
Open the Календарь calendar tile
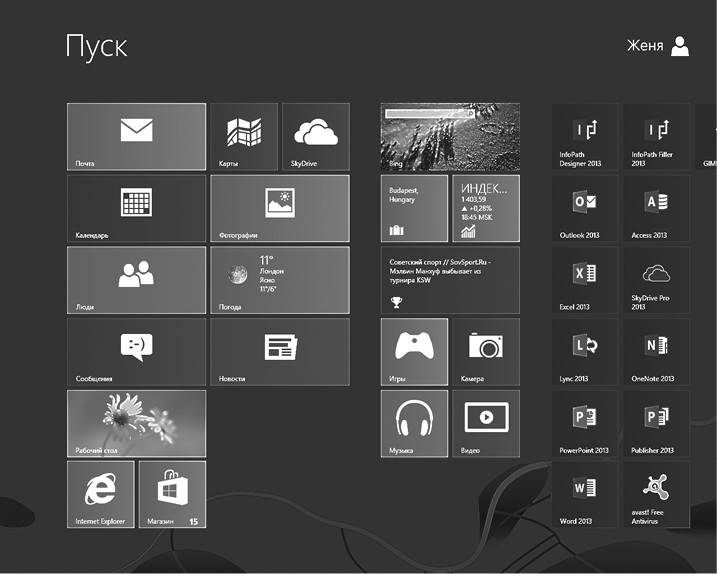[136, 208]
